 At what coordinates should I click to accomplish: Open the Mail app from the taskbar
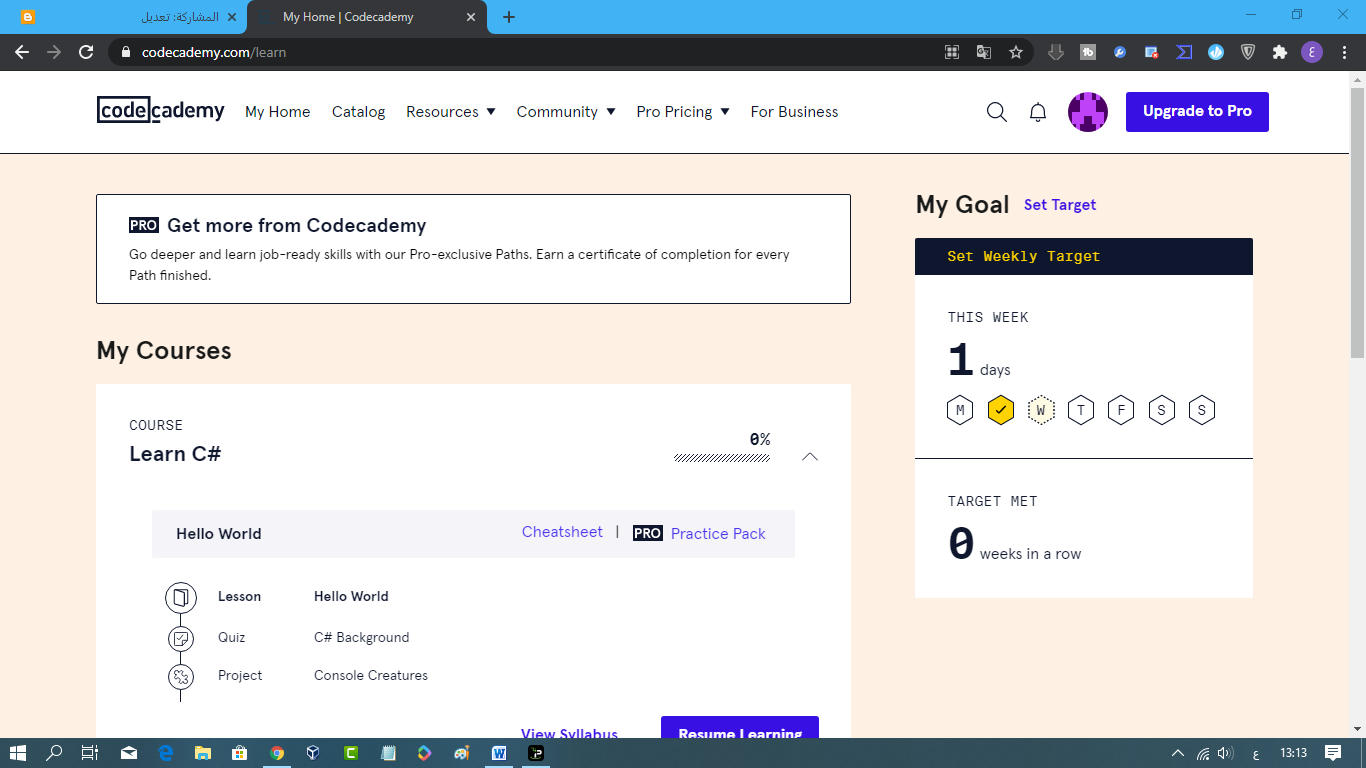coord(129,753)
